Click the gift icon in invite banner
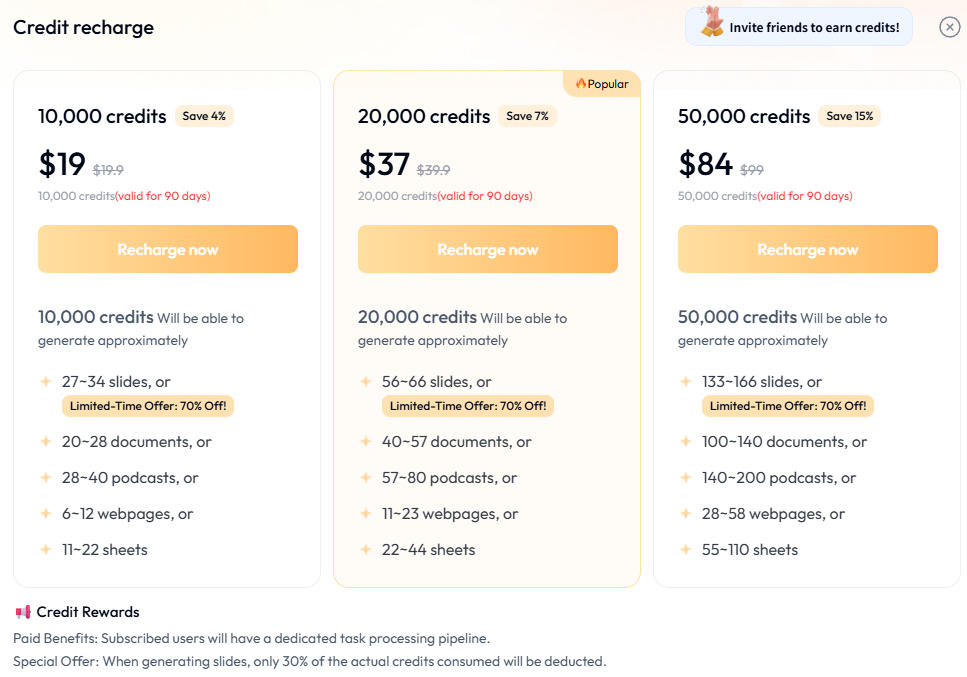Screen dimensions: 967x677 (x=711, y=24)
